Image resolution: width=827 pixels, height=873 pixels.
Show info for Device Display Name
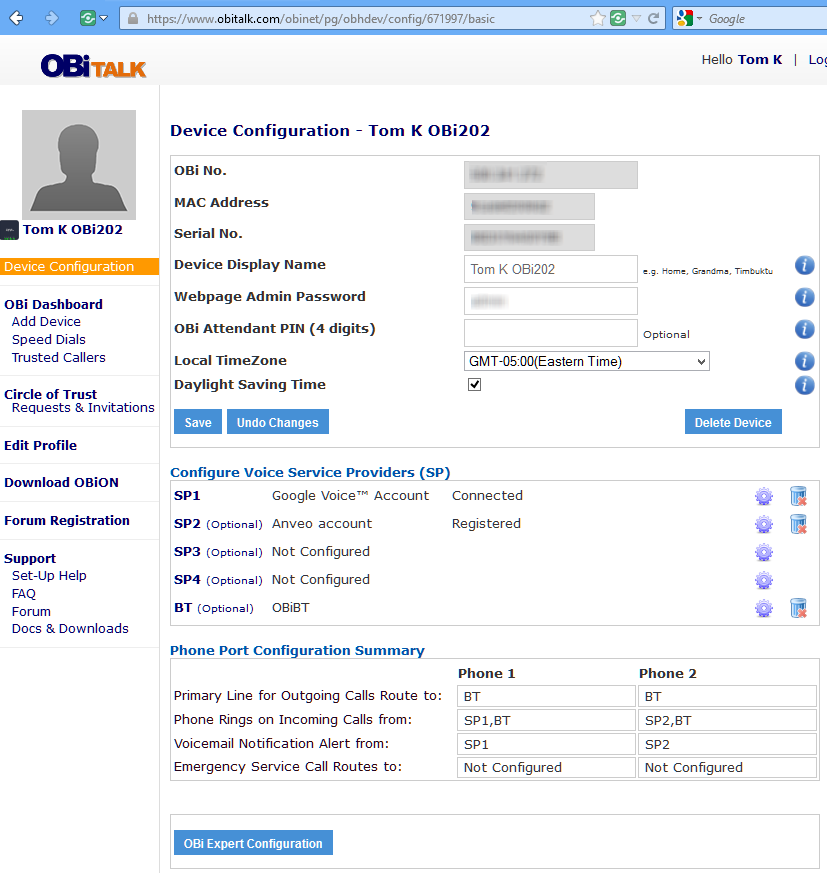pyautogui.click(x=805, y=265)
